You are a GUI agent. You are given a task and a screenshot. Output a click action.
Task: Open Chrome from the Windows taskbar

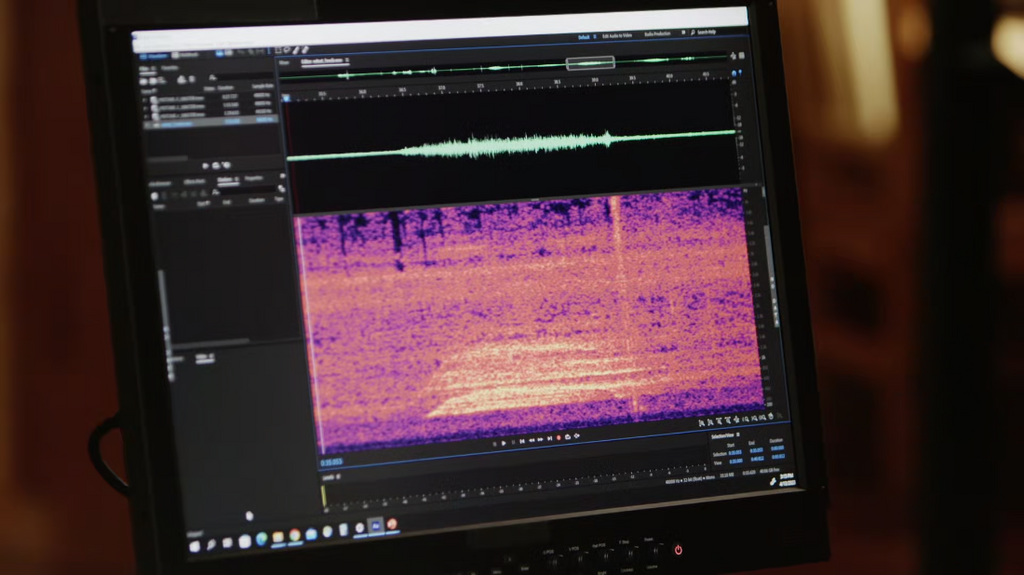(x=295, y=536)
